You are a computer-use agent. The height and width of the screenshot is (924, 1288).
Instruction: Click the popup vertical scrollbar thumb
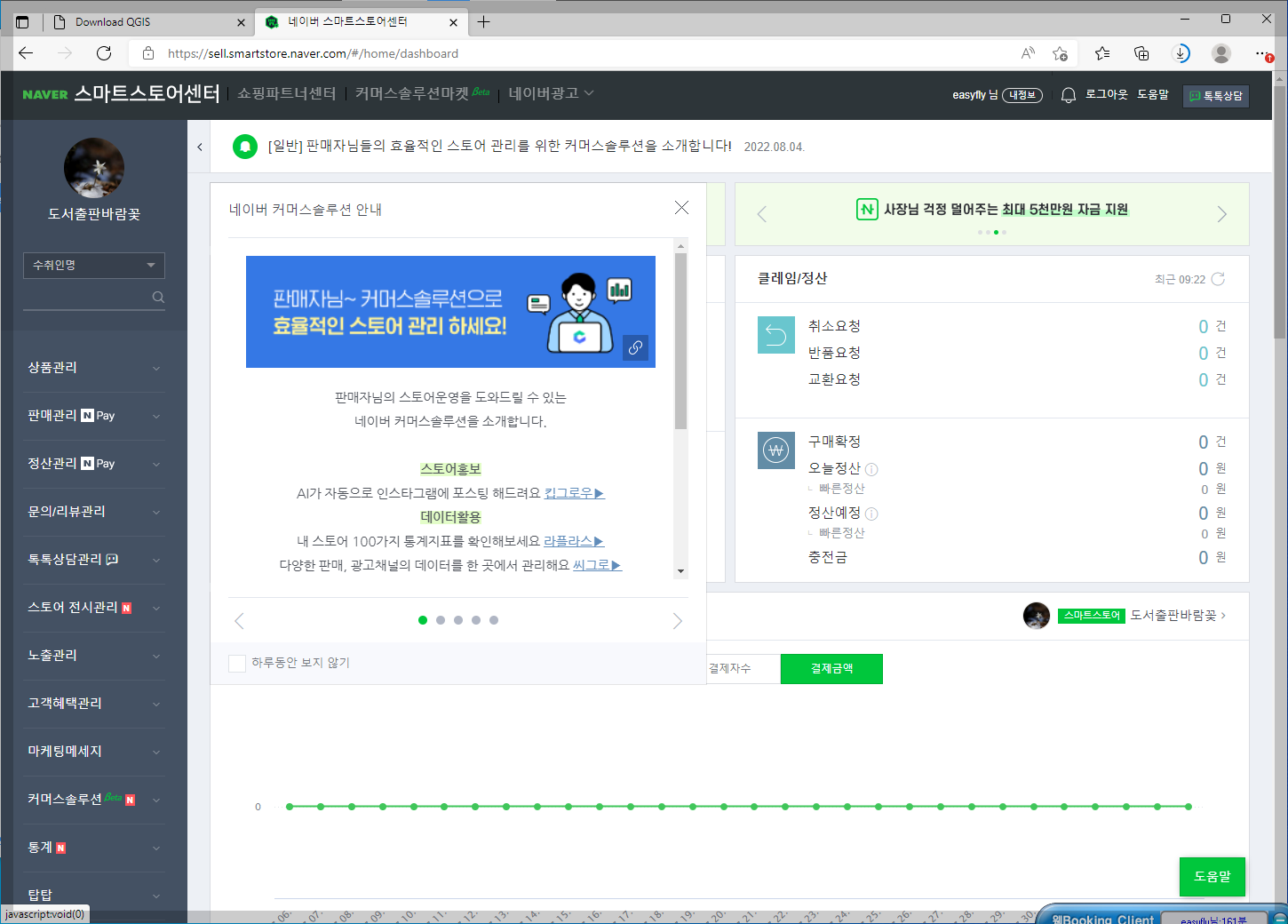pyautogui.click(x=681, y=341)
